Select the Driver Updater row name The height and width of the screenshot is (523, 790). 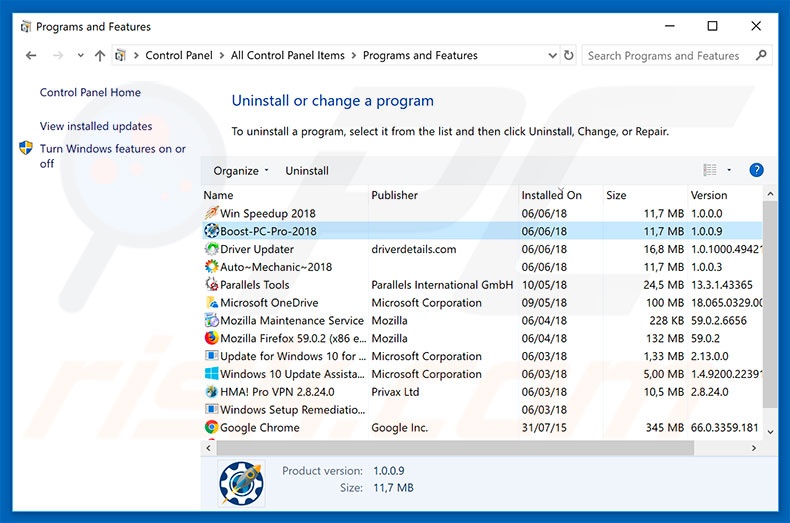tap(257, 249)
